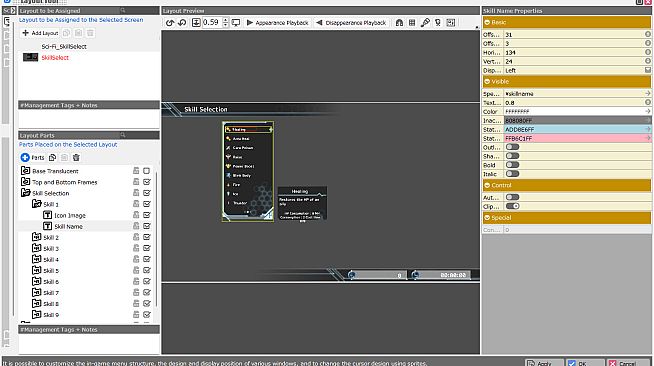
Task: Toggle the Outline switch in properties
Action: point(512,147)
